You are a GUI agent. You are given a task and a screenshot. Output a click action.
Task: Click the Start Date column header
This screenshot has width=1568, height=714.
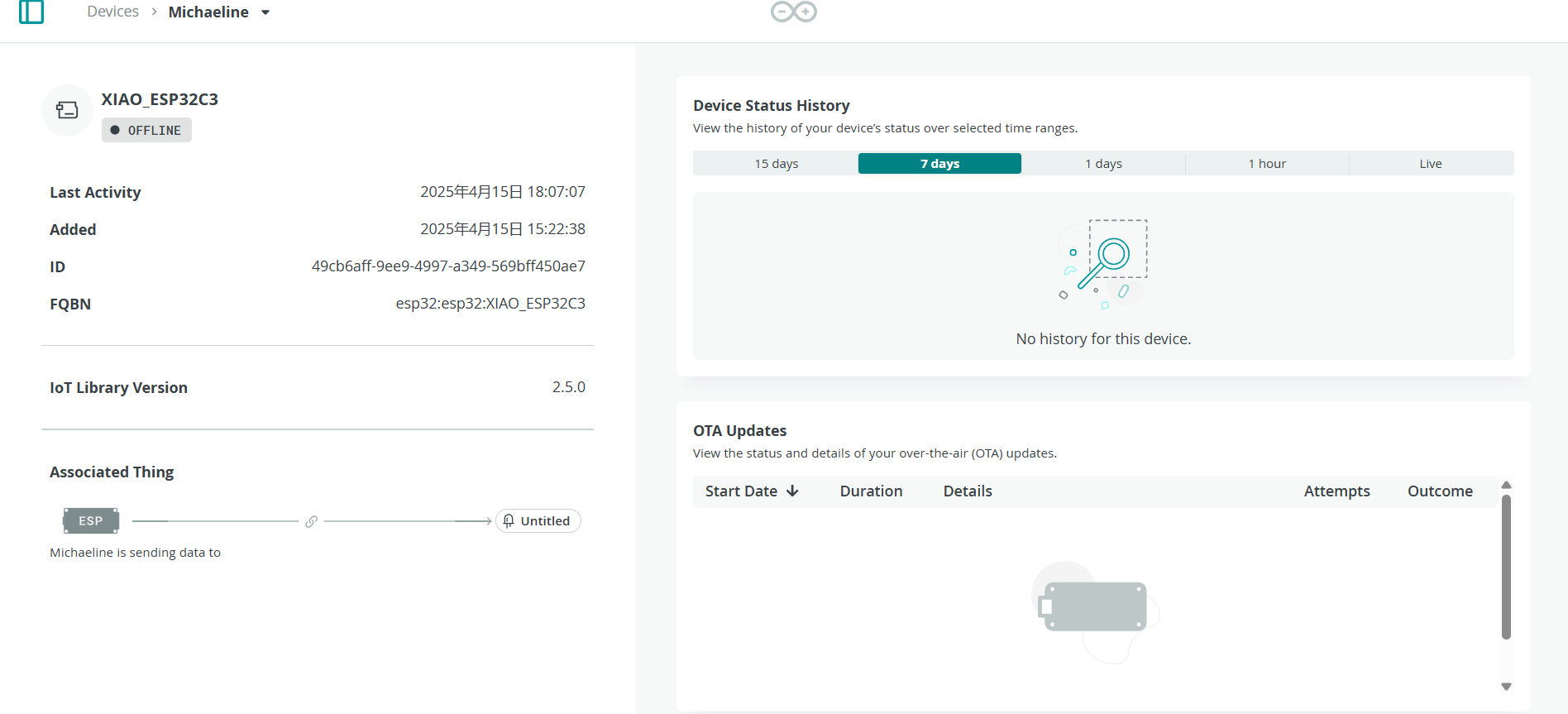coord(752,491)
